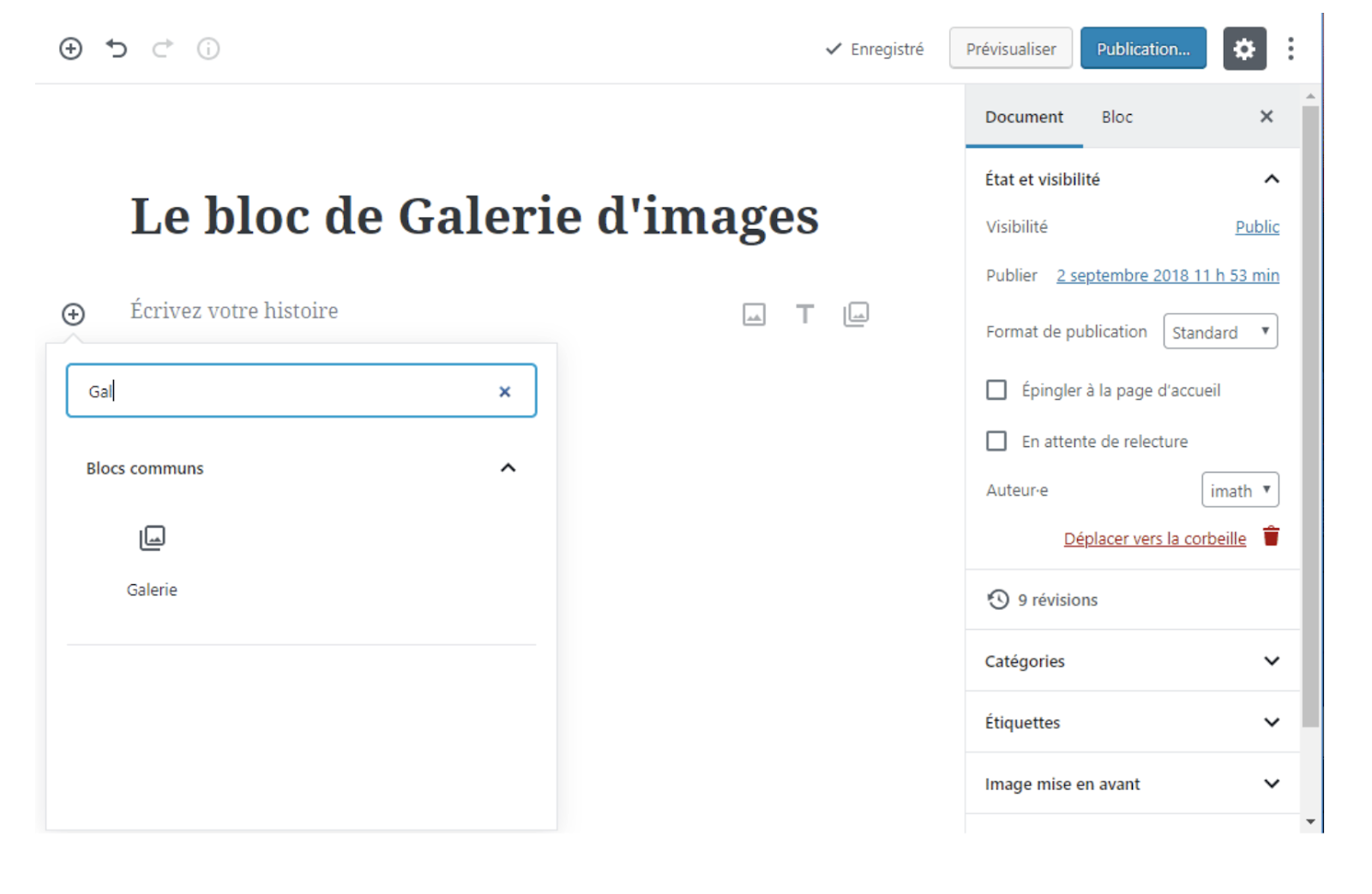Open the three-dot more options menu

tap(1291, 49)
